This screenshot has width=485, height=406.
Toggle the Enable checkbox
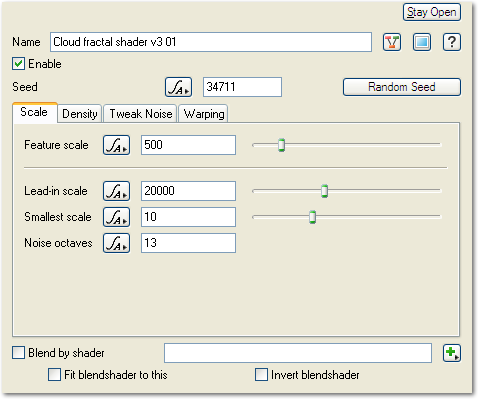18,64
